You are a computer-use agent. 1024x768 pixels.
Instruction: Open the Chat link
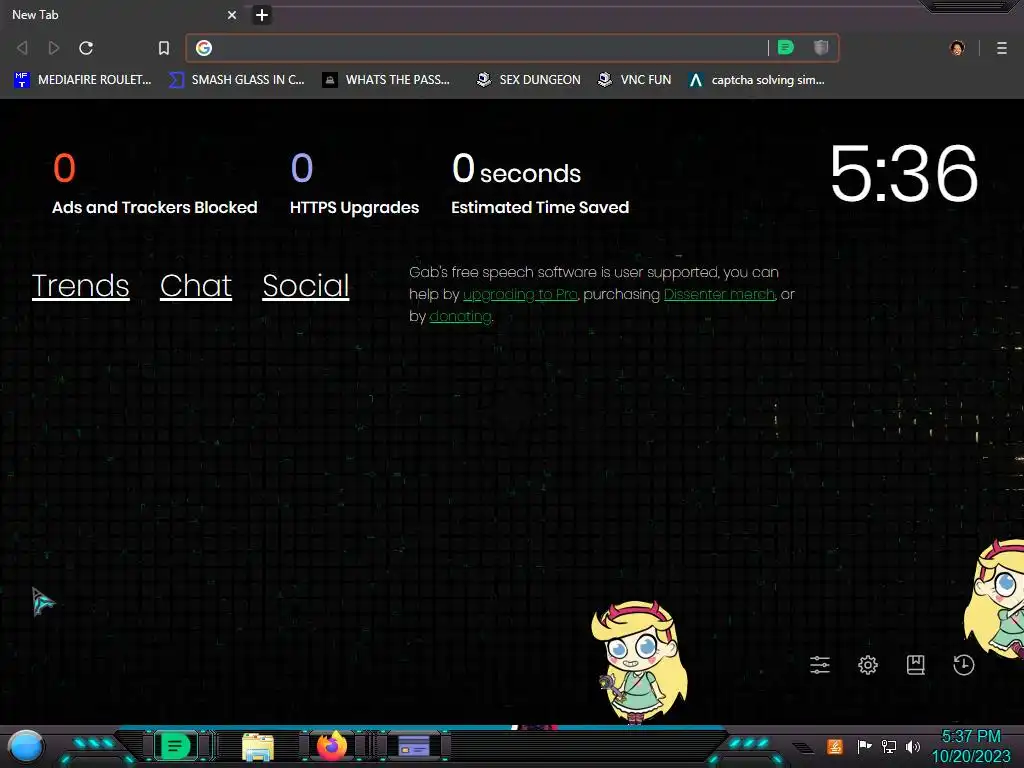[196, 285]
